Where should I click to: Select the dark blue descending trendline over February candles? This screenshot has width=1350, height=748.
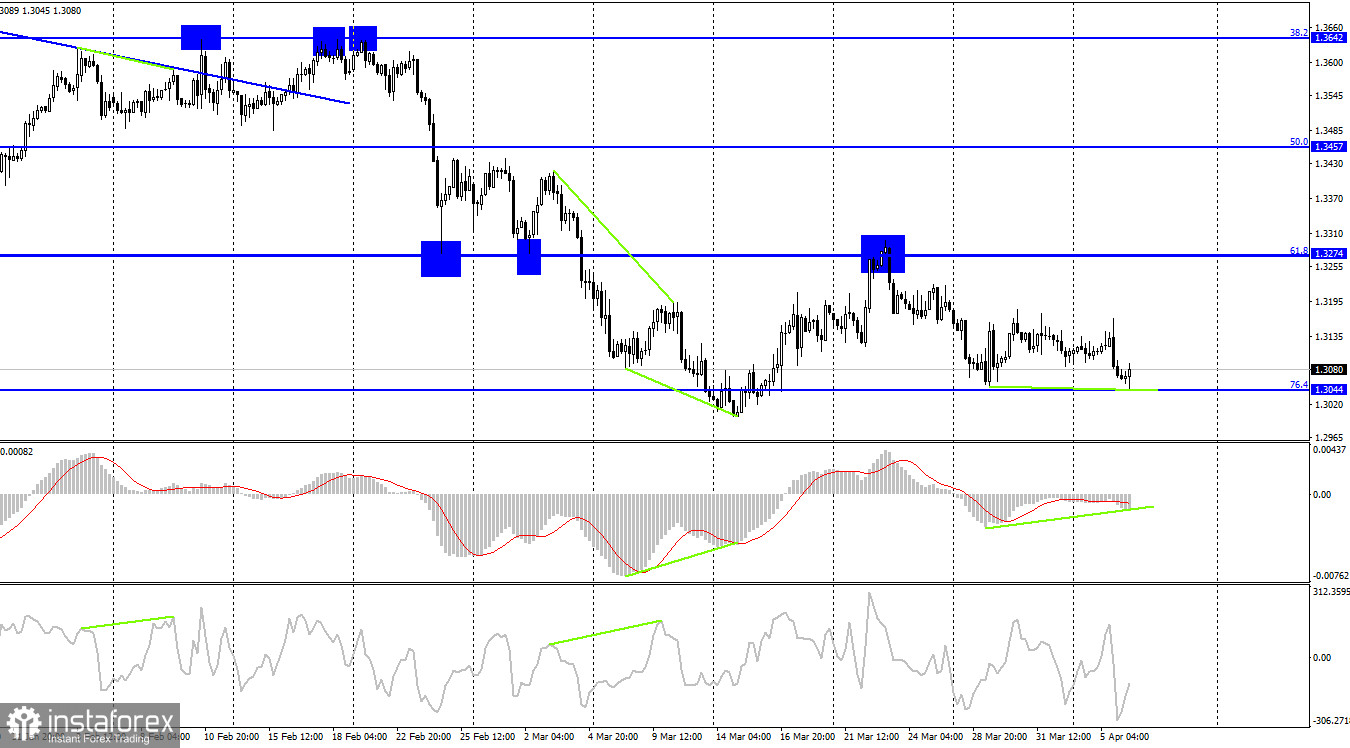click(x=175, y=67)
